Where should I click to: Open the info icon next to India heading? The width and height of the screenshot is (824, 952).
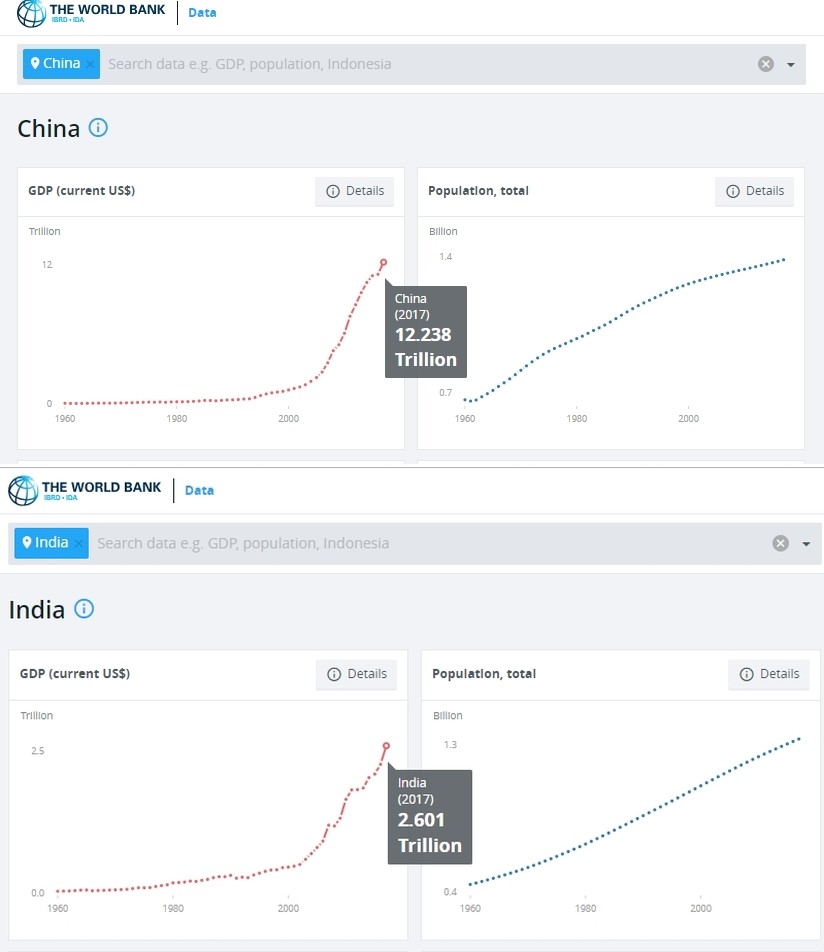coord(84,609)
